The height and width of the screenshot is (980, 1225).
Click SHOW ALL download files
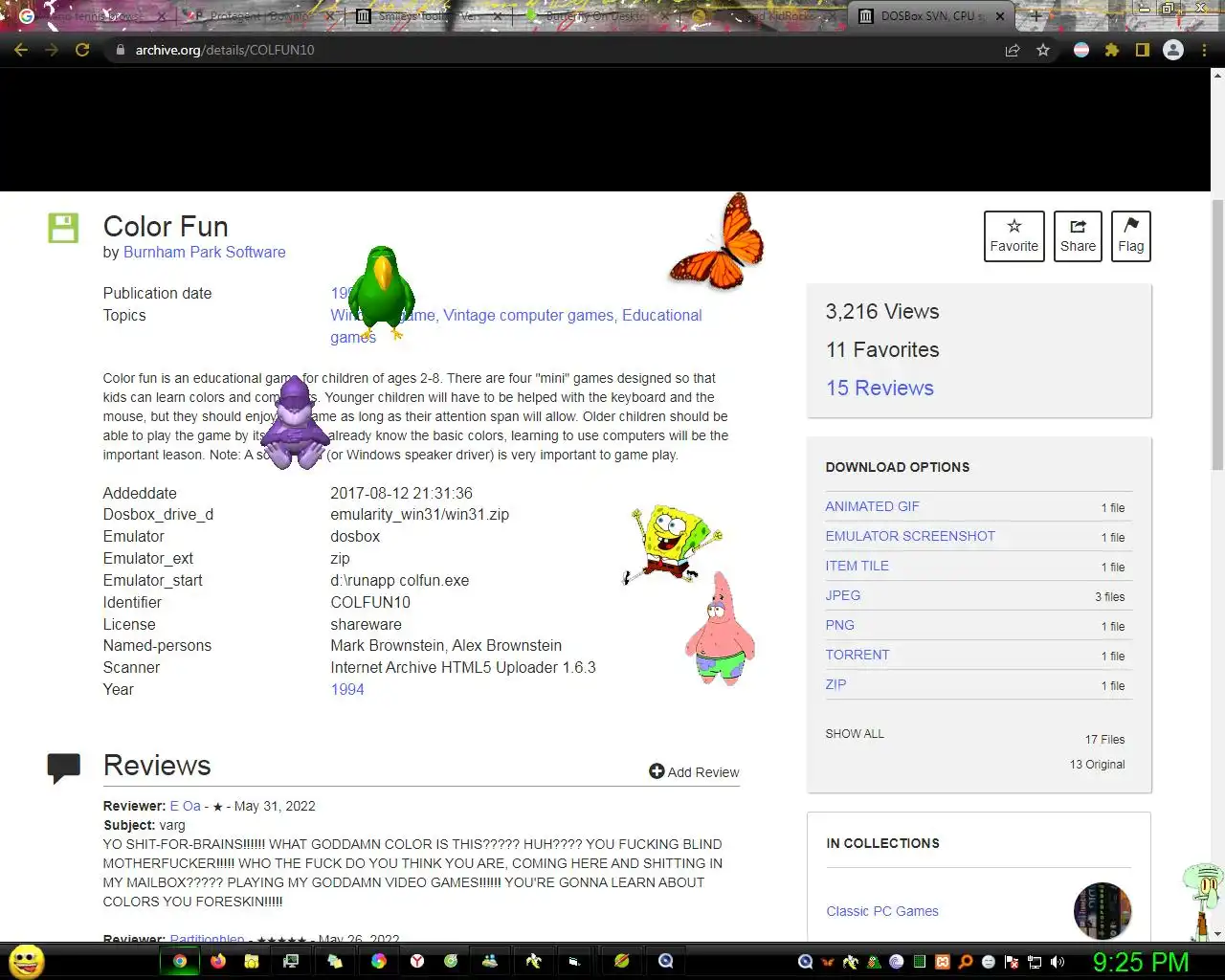coord(855,734)
